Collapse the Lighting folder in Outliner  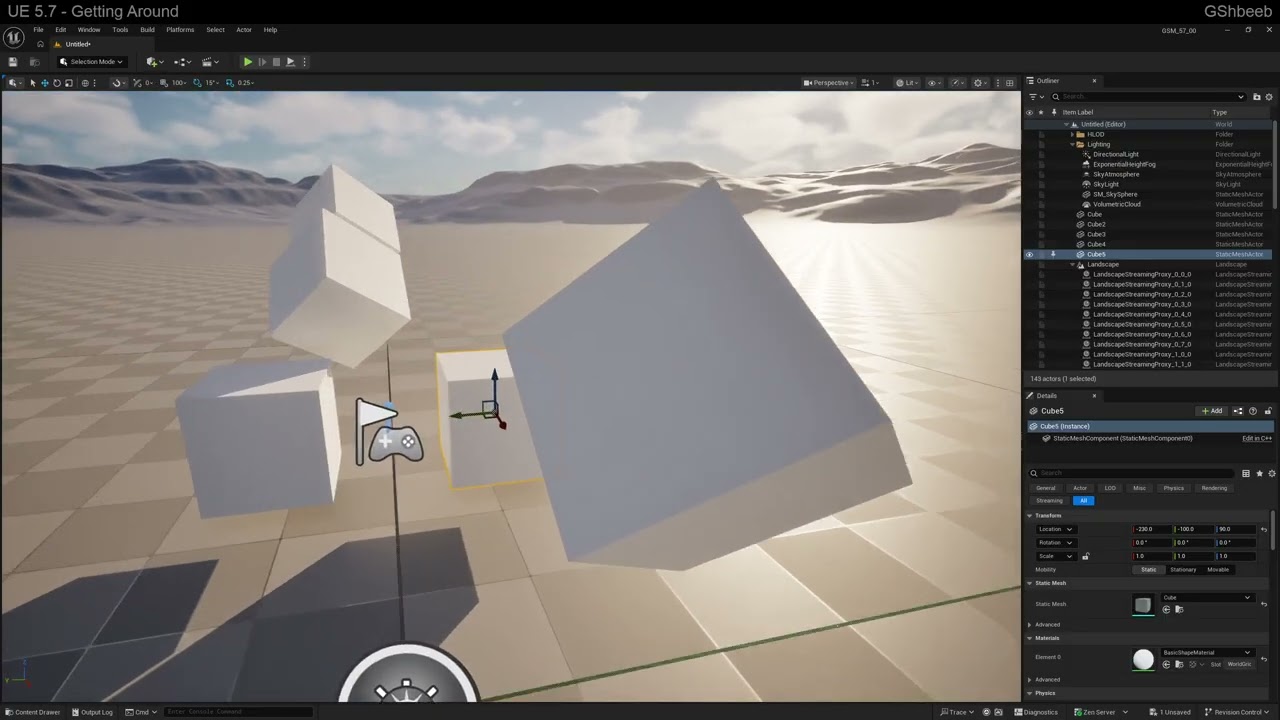1073,144
